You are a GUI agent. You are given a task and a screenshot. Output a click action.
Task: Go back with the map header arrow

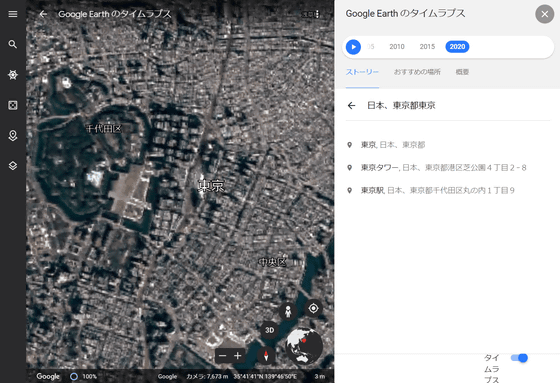tap(43, 14)
